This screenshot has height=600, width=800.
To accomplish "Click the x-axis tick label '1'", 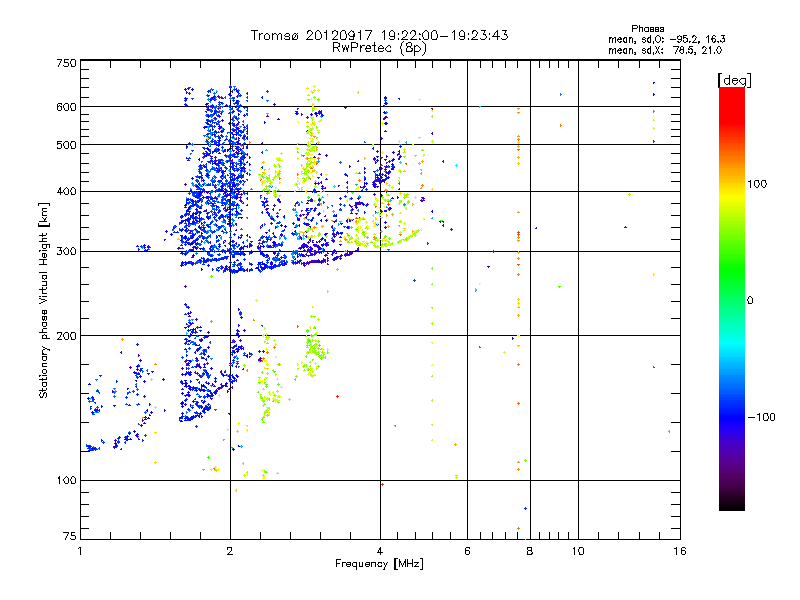I will [80, 551].
